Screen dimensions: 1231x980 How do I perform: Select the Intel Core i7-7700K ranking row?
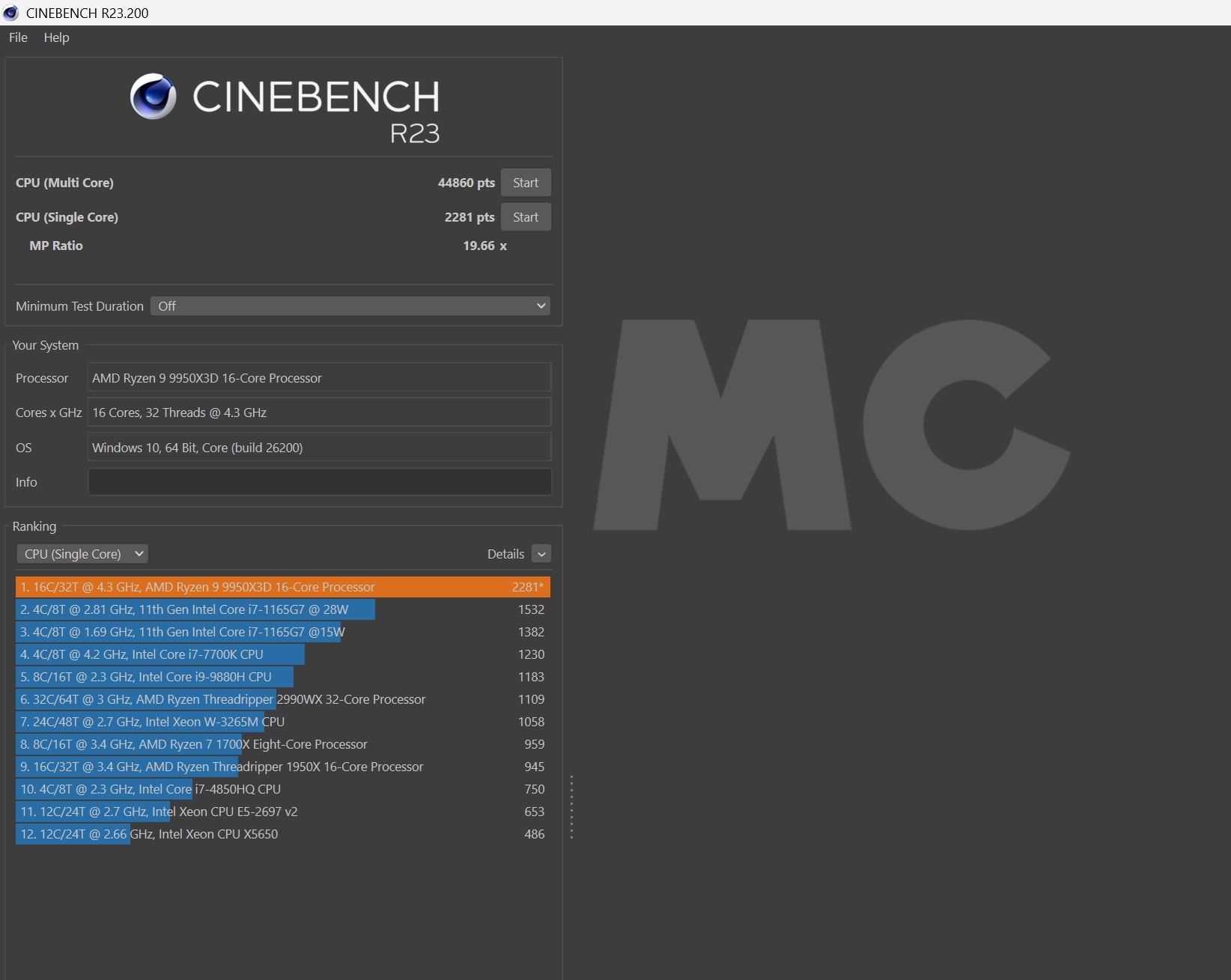(x=282, y=654)
